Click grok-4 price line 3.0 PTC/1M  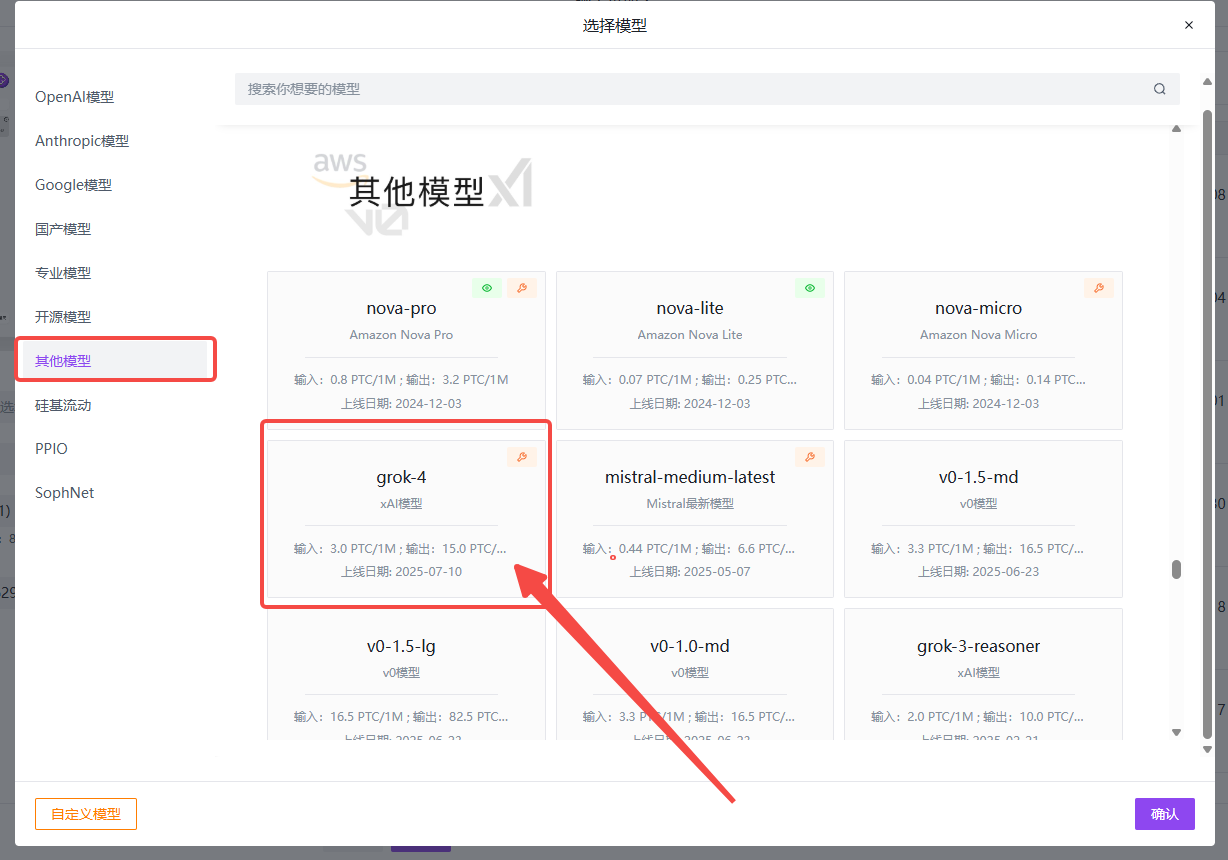pyautogui.click(x=401, y=549)
